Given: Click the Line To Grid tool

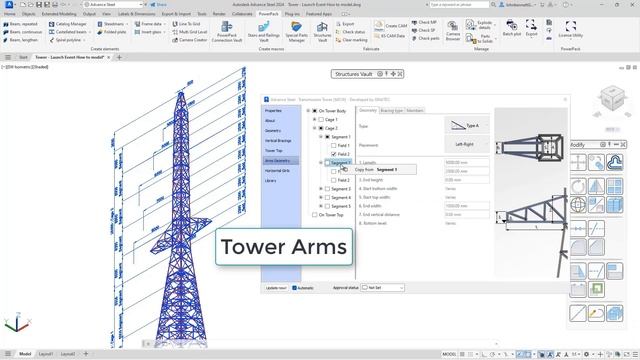Looking at the screenshot, I should [x=186, y=24].
